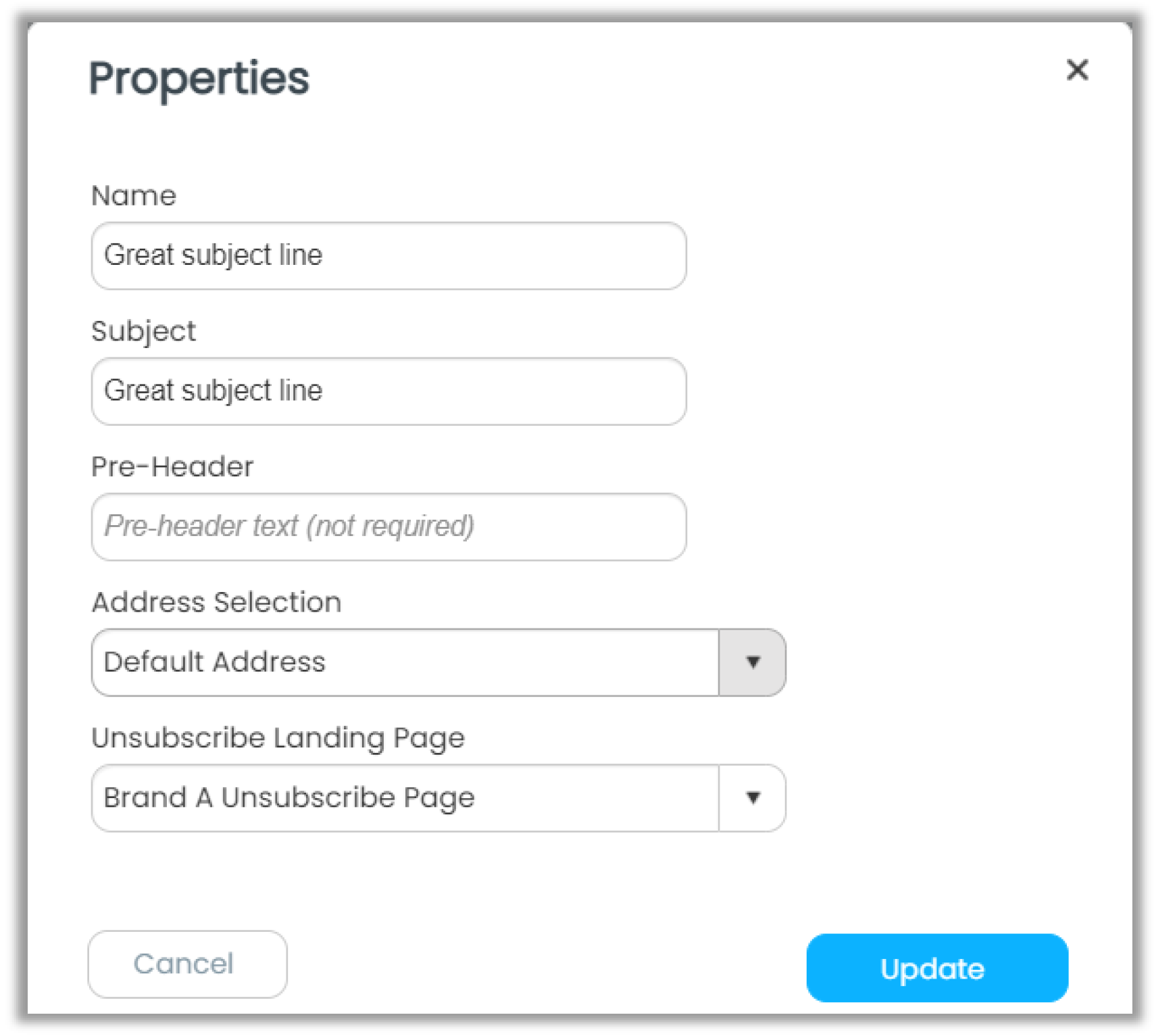Save changes with the Update button
The image size is (1154, 1036).
tap(937, 968)
